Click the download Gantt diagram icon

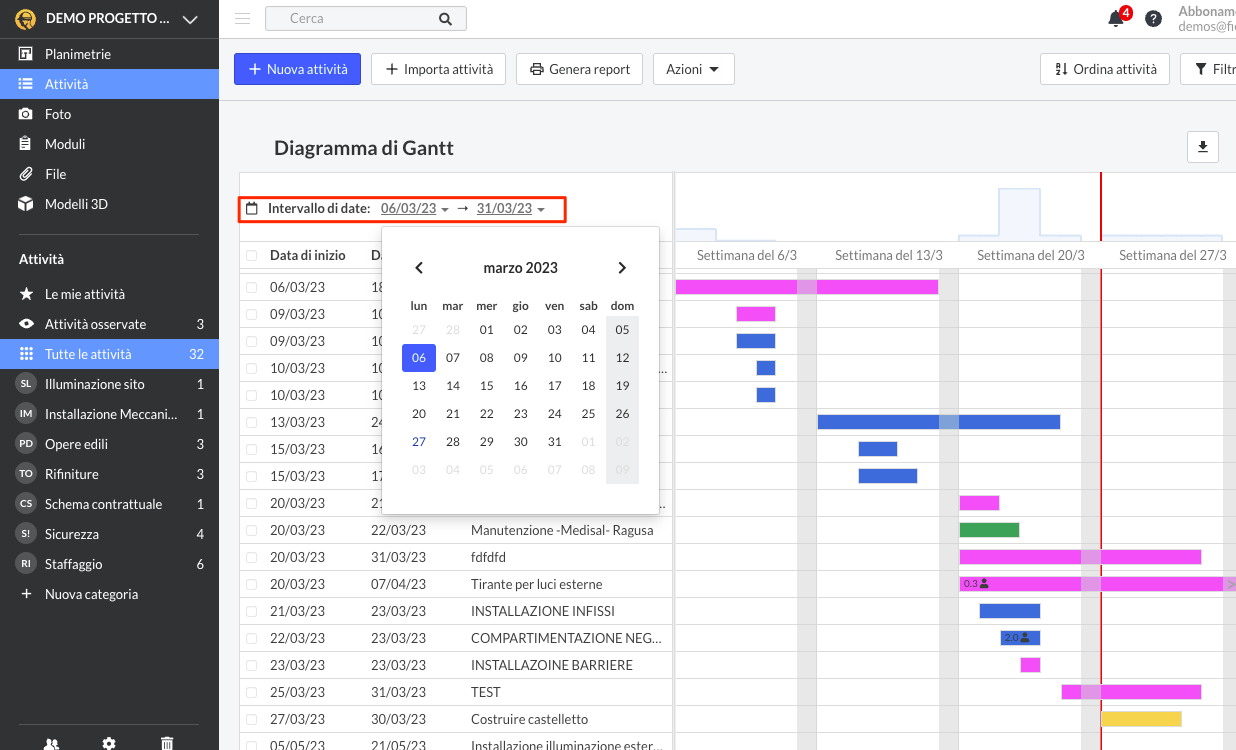1202,147
